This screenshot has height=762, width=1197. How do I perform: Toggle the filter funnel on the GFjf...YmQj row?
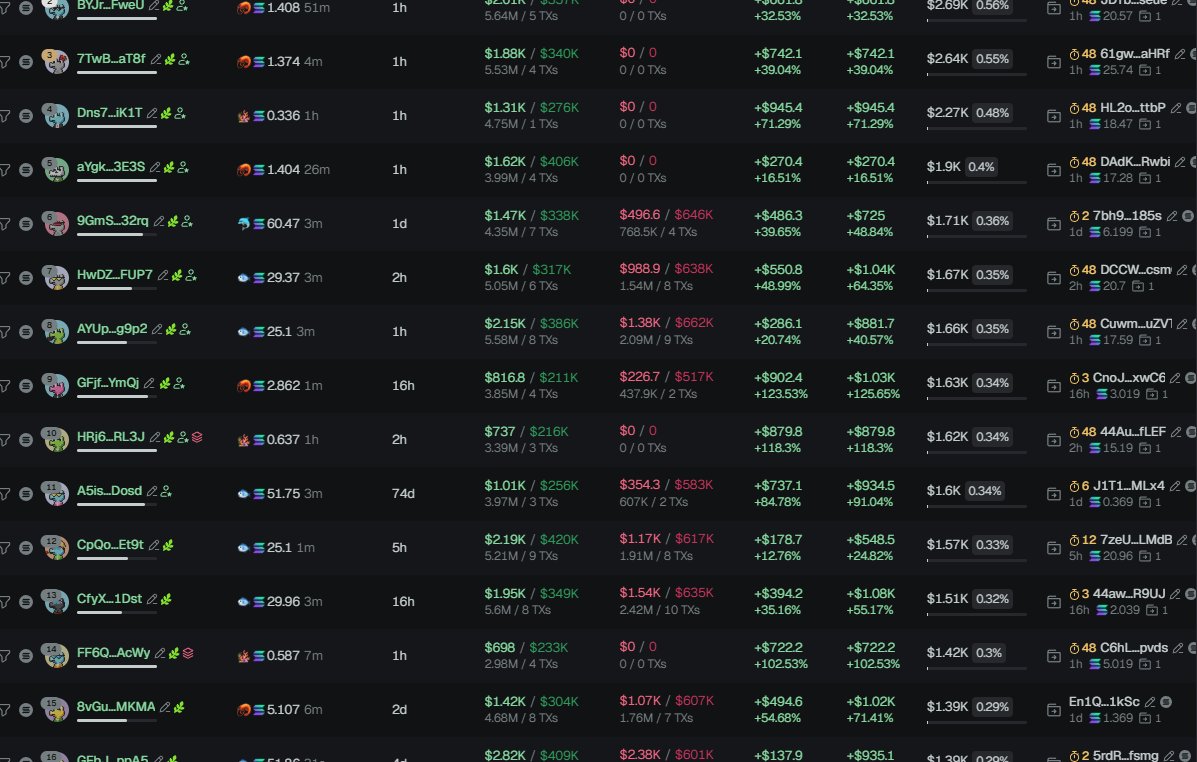4,386
